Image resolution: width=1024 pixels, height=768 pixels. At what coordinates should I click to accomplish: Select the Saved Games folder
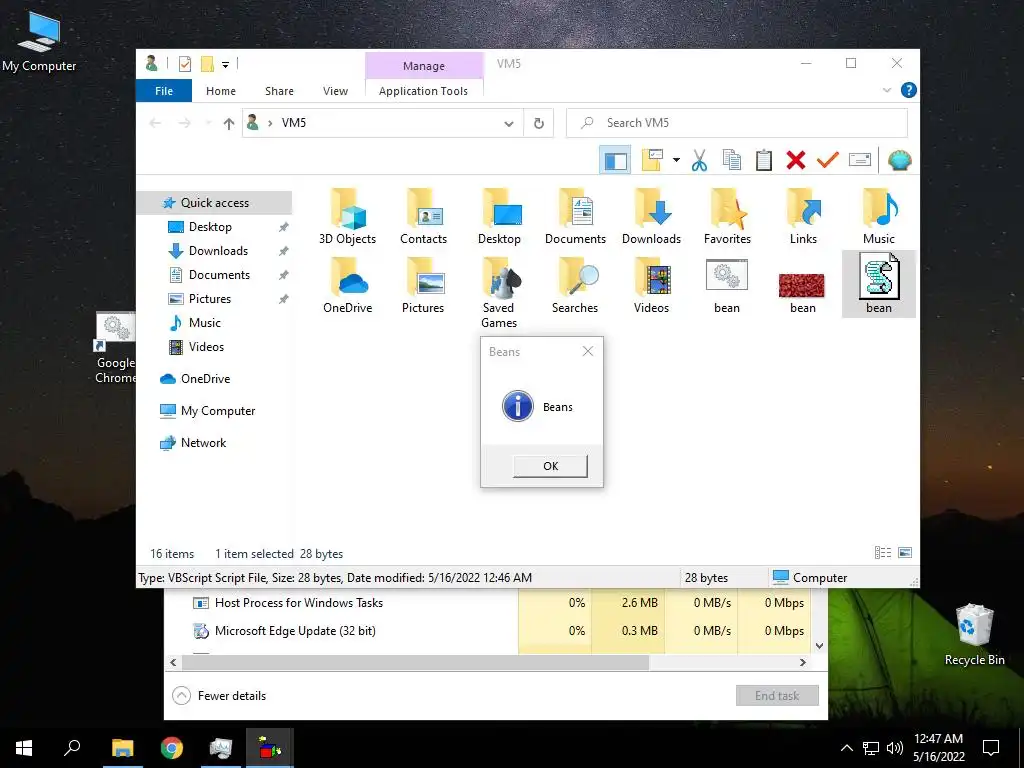coord(499,293)
